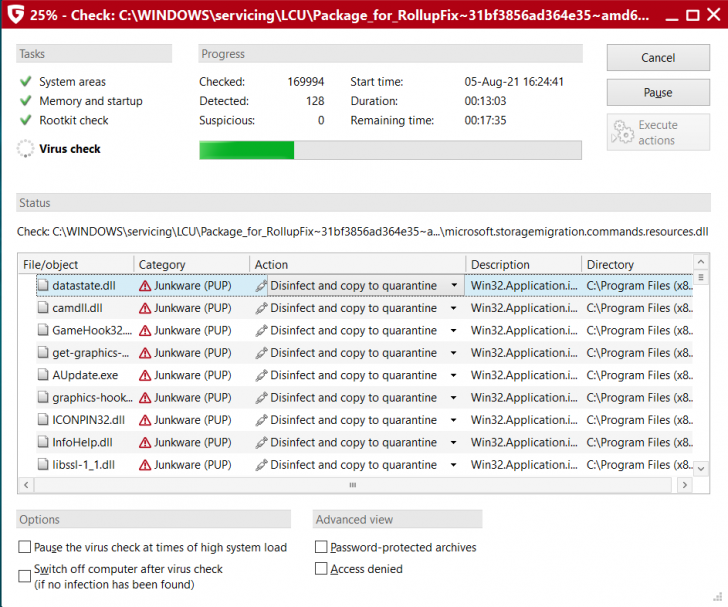Click the Execute actions button
The height and width of the screenshot is (607, 728).
pyautogui.click(x=658, y=132)
